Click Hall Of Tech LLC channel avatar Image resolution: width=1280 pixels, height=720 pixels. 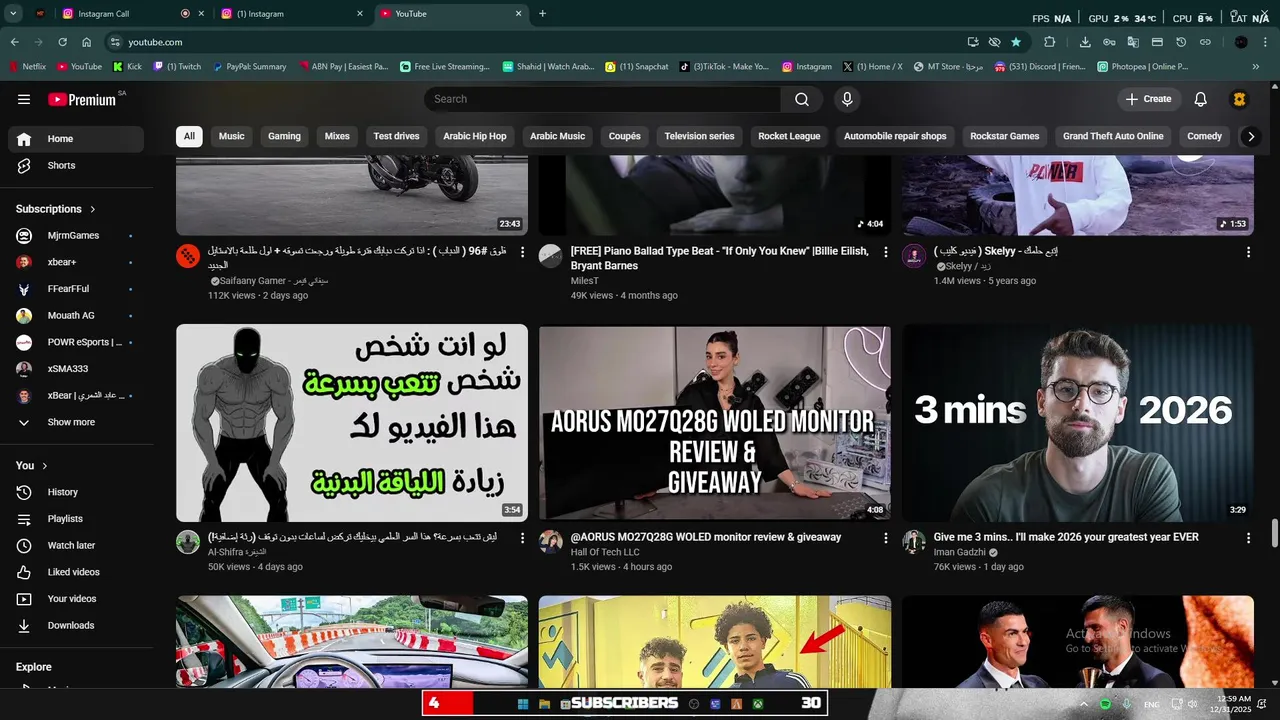coord(551,542)
